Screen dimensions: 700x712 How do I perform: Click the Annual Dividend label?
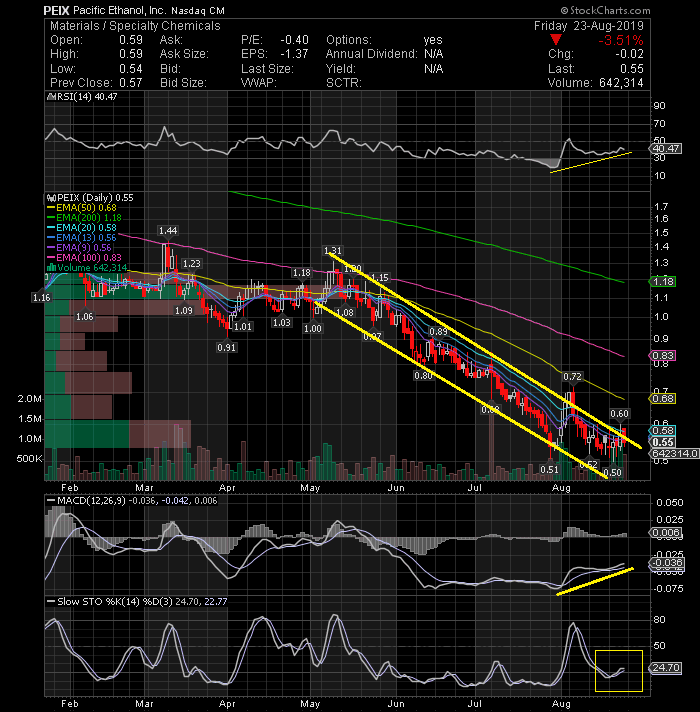click(371, 54)
